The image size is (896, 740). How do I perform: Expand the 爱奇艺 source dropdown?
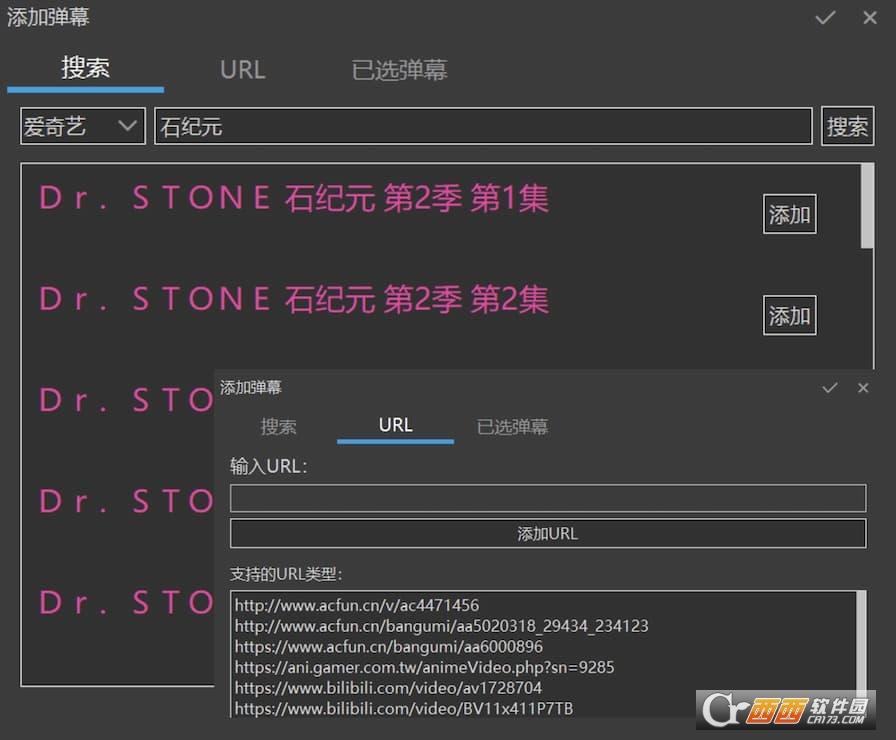click(83, 126)
